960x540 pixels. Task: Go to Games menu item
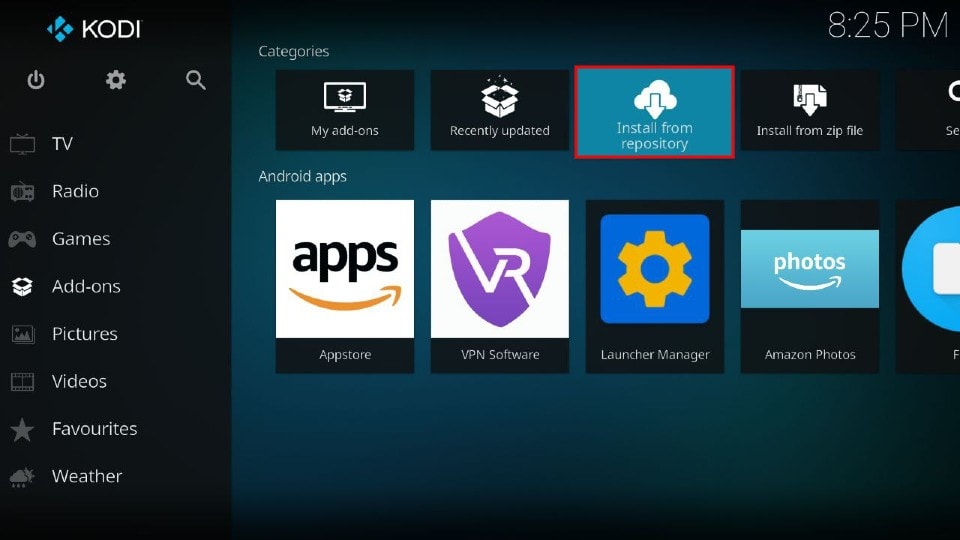click(x=81, y=239)
